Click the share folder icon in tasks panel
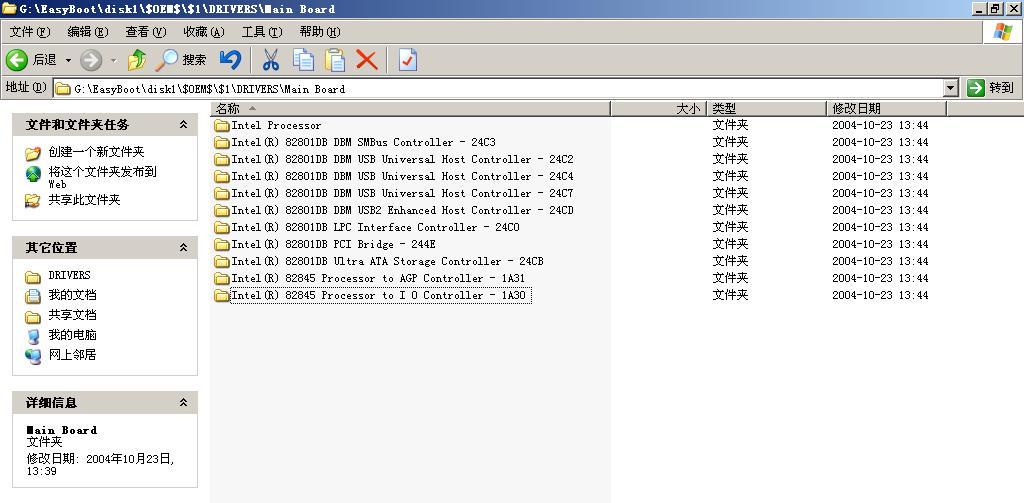 (x=33, y=201)
